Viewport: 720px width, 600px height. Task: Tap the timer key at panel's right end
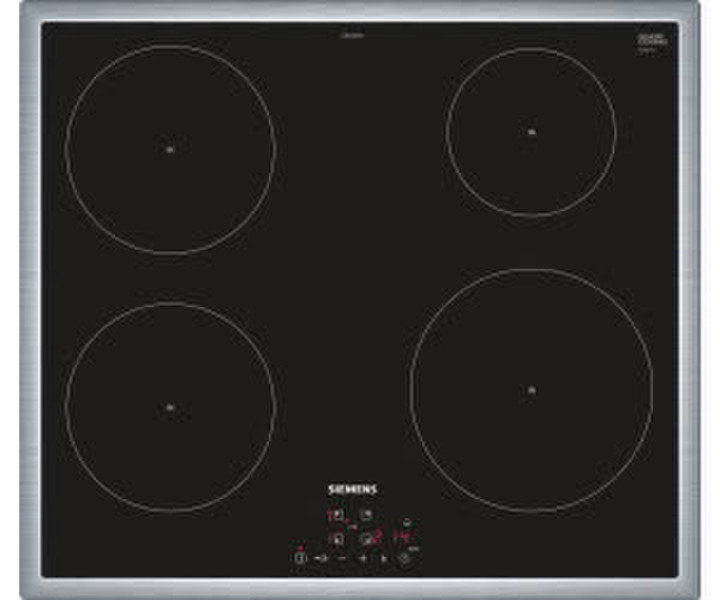[406, 558]
